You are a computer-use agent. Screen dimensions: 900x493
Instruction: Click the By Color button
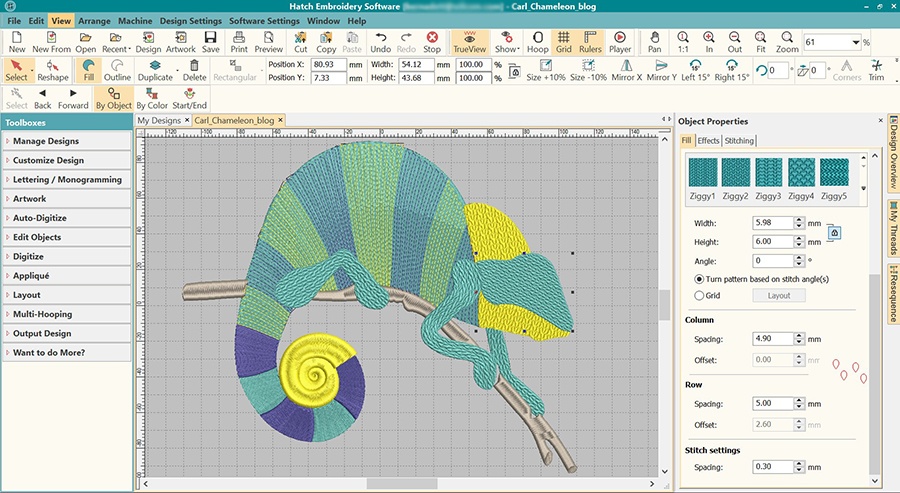(151, 98)
